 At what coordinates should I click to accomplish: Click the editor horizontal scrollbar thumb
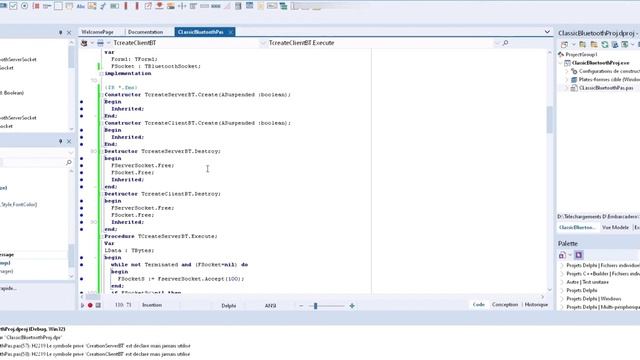pos(93,297)
